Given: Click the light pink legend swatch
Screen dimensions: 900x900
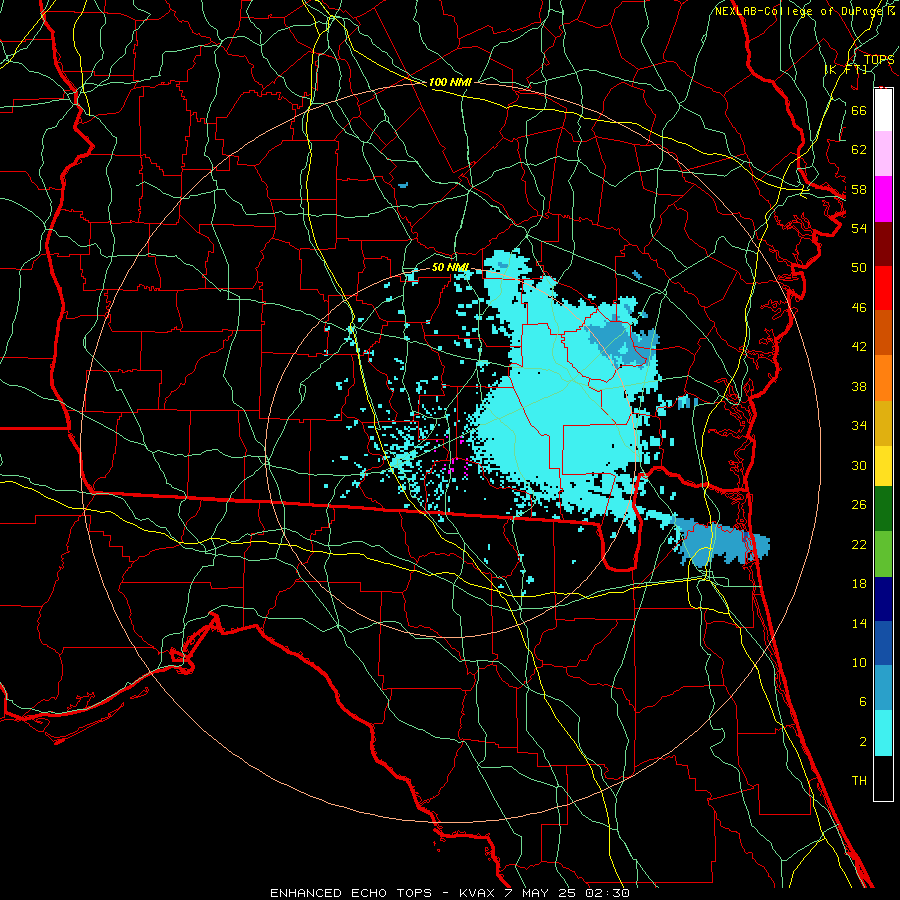Looking at the screenshot, I should click(883, 153).
